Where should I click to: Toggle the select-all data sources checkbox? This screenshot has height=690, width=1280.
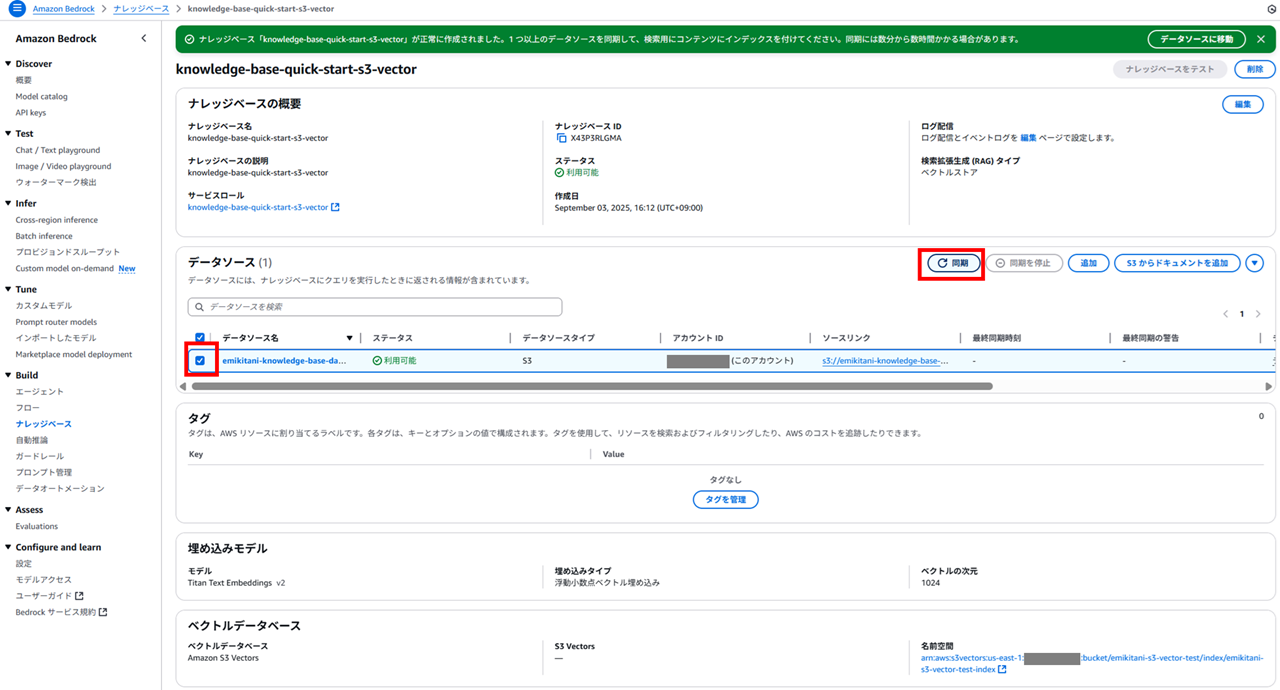(200, 338)
